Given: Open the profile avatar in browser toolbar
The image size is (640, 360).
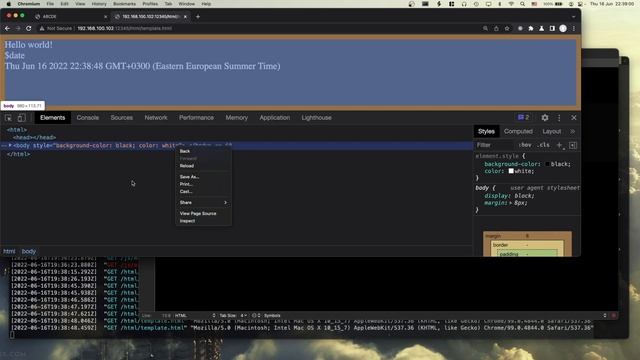Looking at the screenshot, I should point(563,29).
